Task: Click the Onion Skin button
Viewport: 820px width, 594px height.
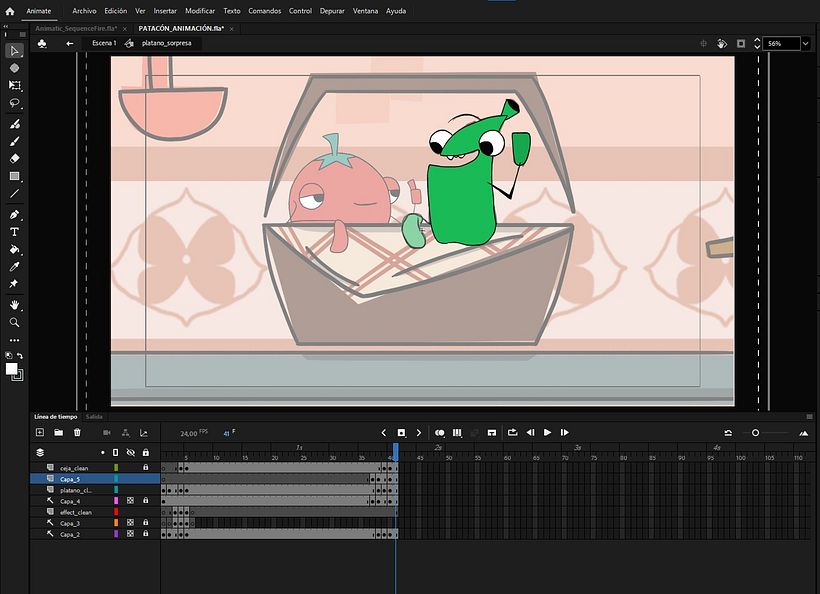Action: tap(440, 433)
